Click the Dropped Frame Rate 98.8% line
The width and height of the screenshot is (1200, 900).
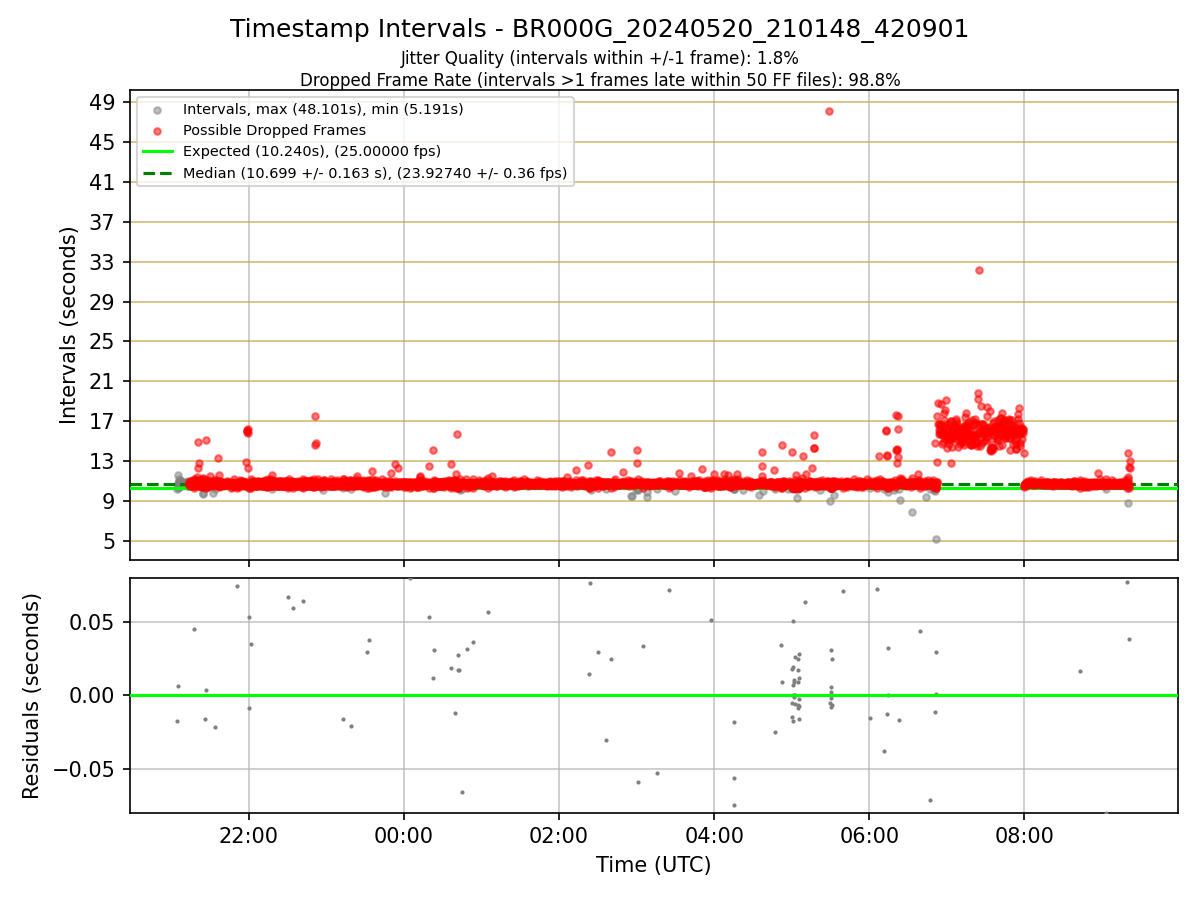point(599,80)
